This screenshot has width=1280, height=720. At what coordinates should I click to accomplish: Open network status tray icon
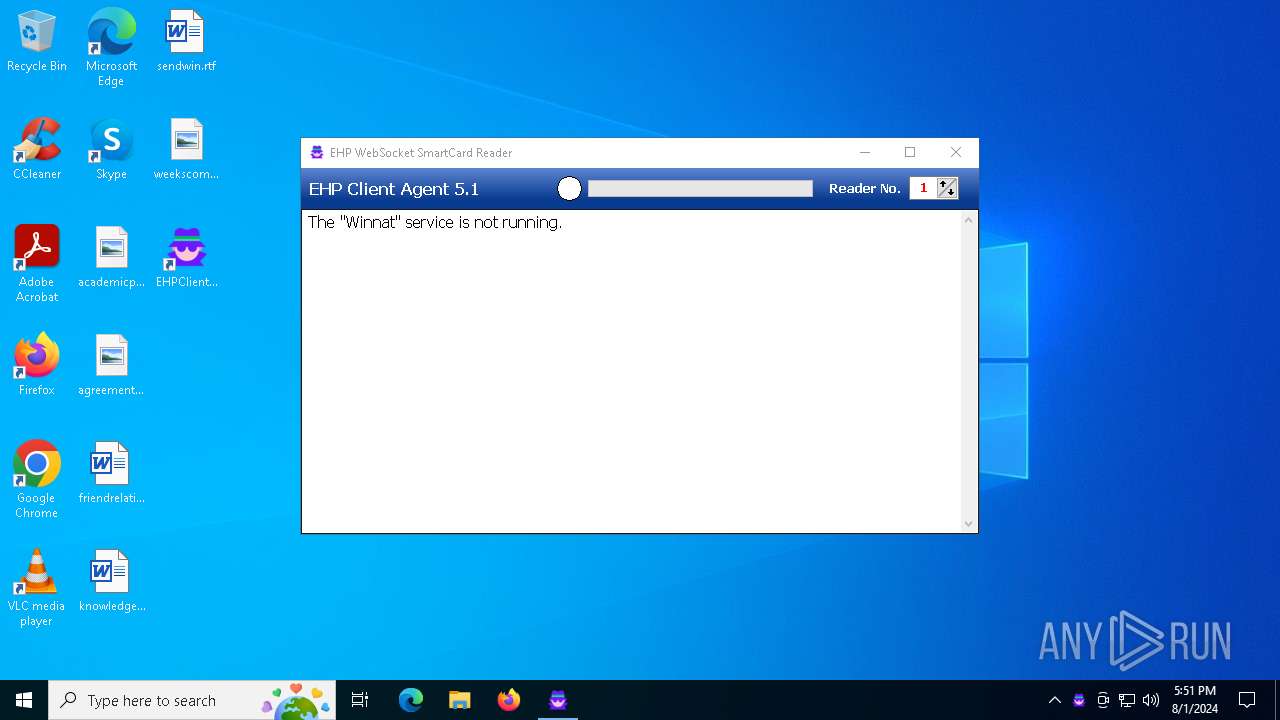click(x=1127, y=700)
